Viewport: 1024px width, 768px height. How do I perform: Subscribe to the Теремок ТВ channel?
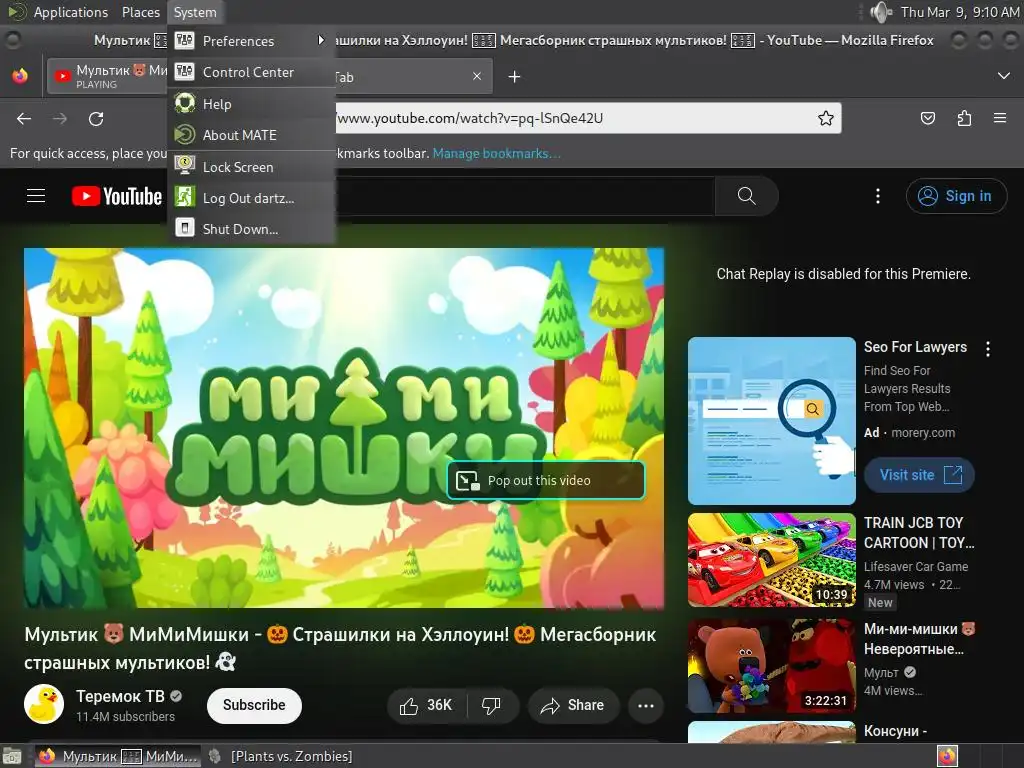click(254, 705)
